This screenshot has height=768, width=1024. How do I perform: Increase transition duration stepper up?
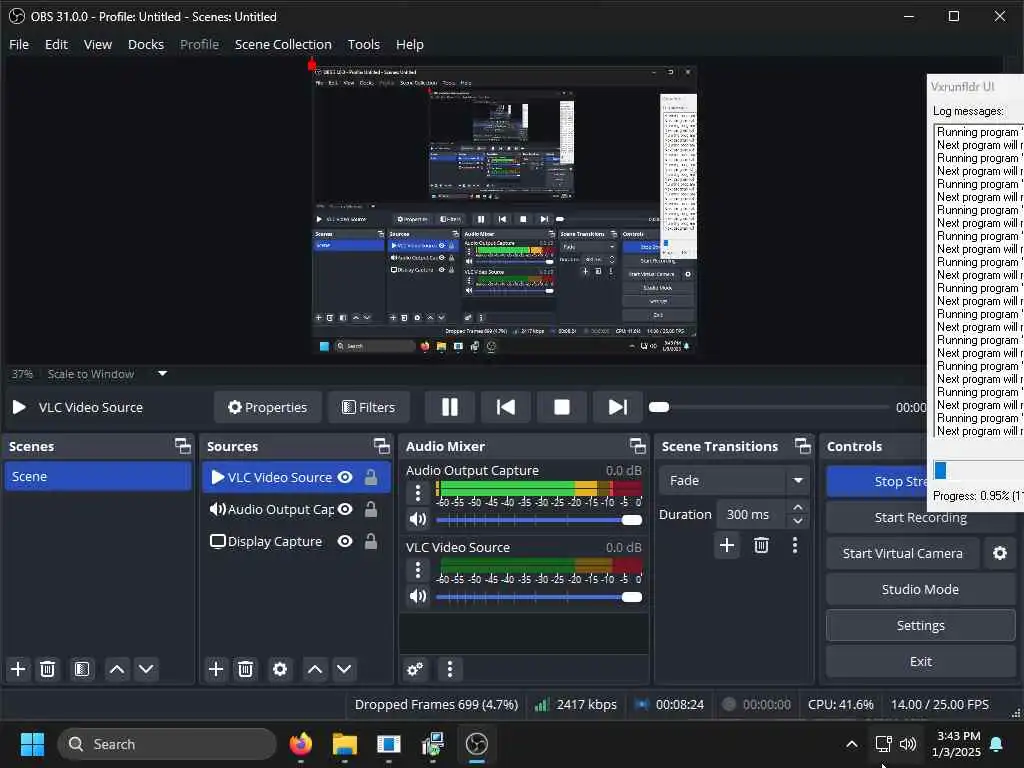pos(798,507)
